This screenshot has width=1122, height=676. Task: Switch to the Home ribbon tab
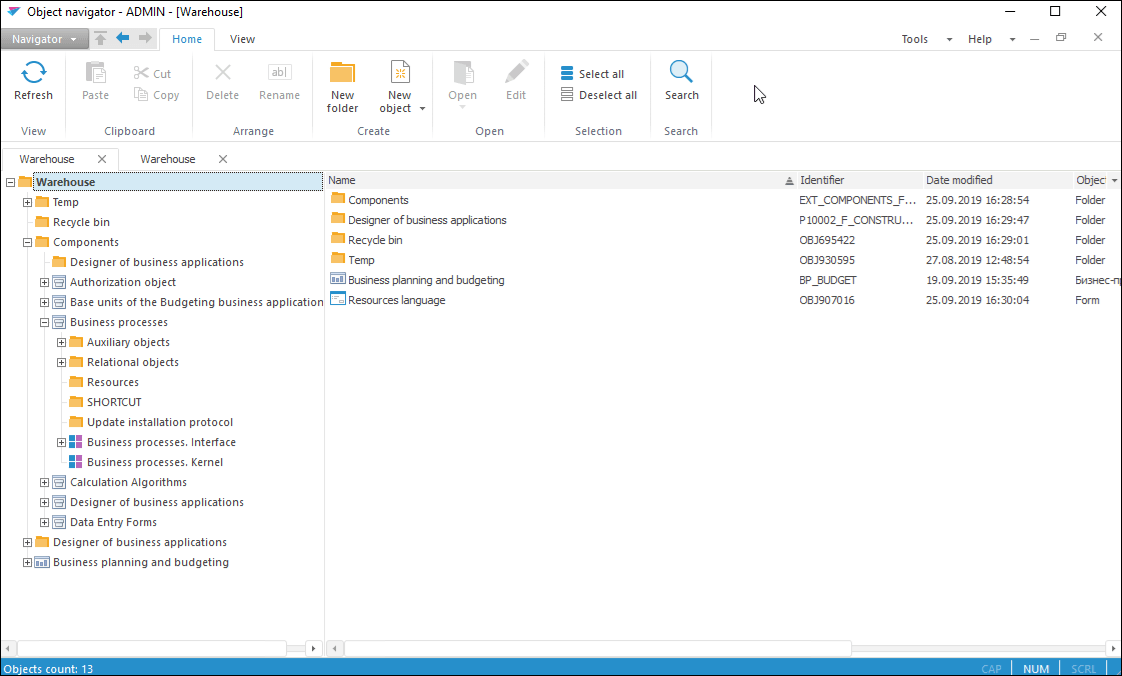pos(187,39)
